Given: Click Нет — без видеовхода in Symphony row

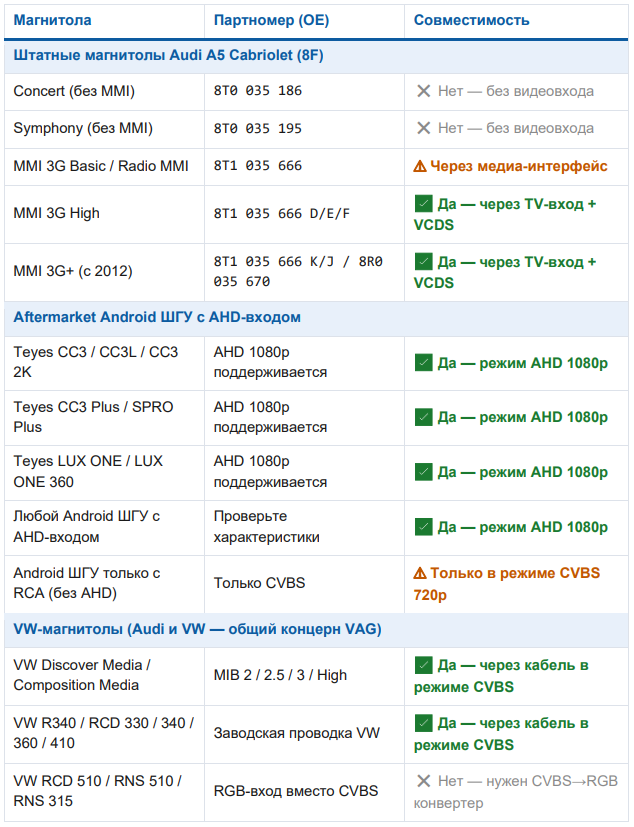Looking at the screenshot, I should pos(516,128).
